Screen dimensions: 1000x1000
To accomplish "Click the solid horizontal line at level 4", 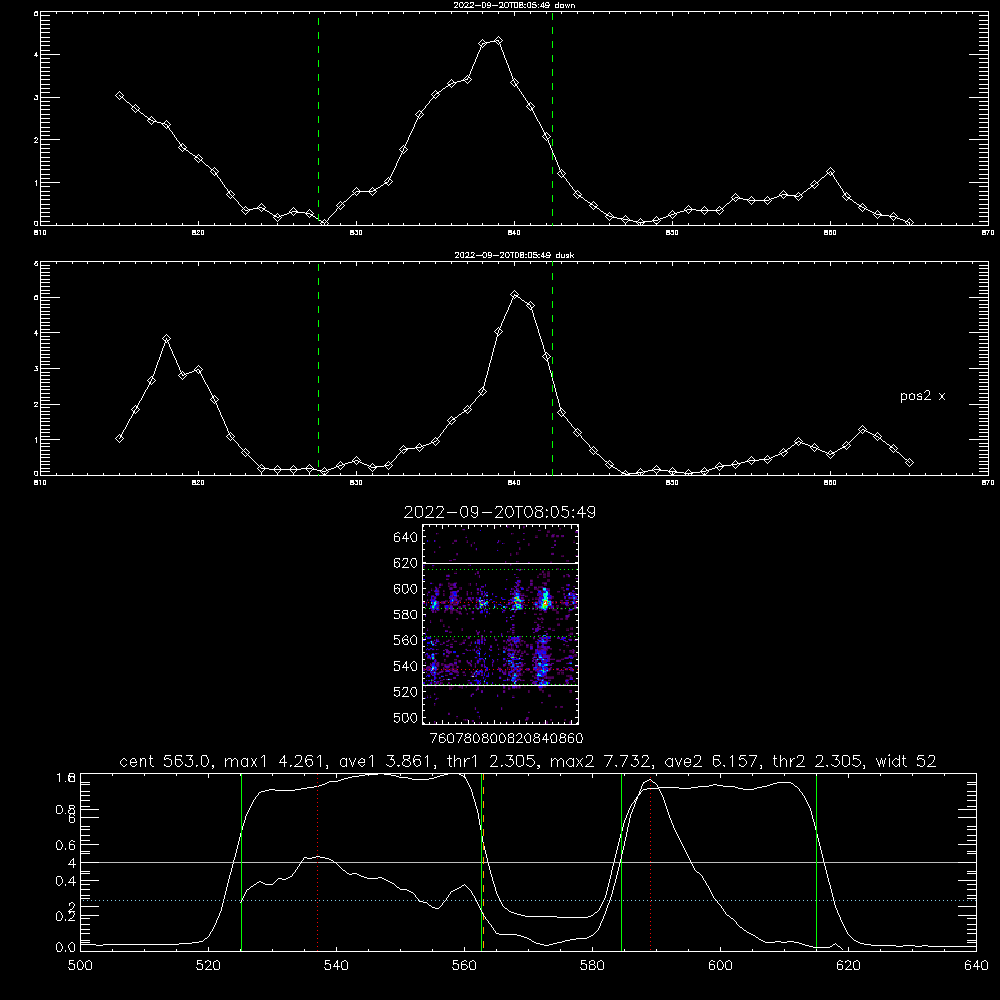I will point(528,862).
